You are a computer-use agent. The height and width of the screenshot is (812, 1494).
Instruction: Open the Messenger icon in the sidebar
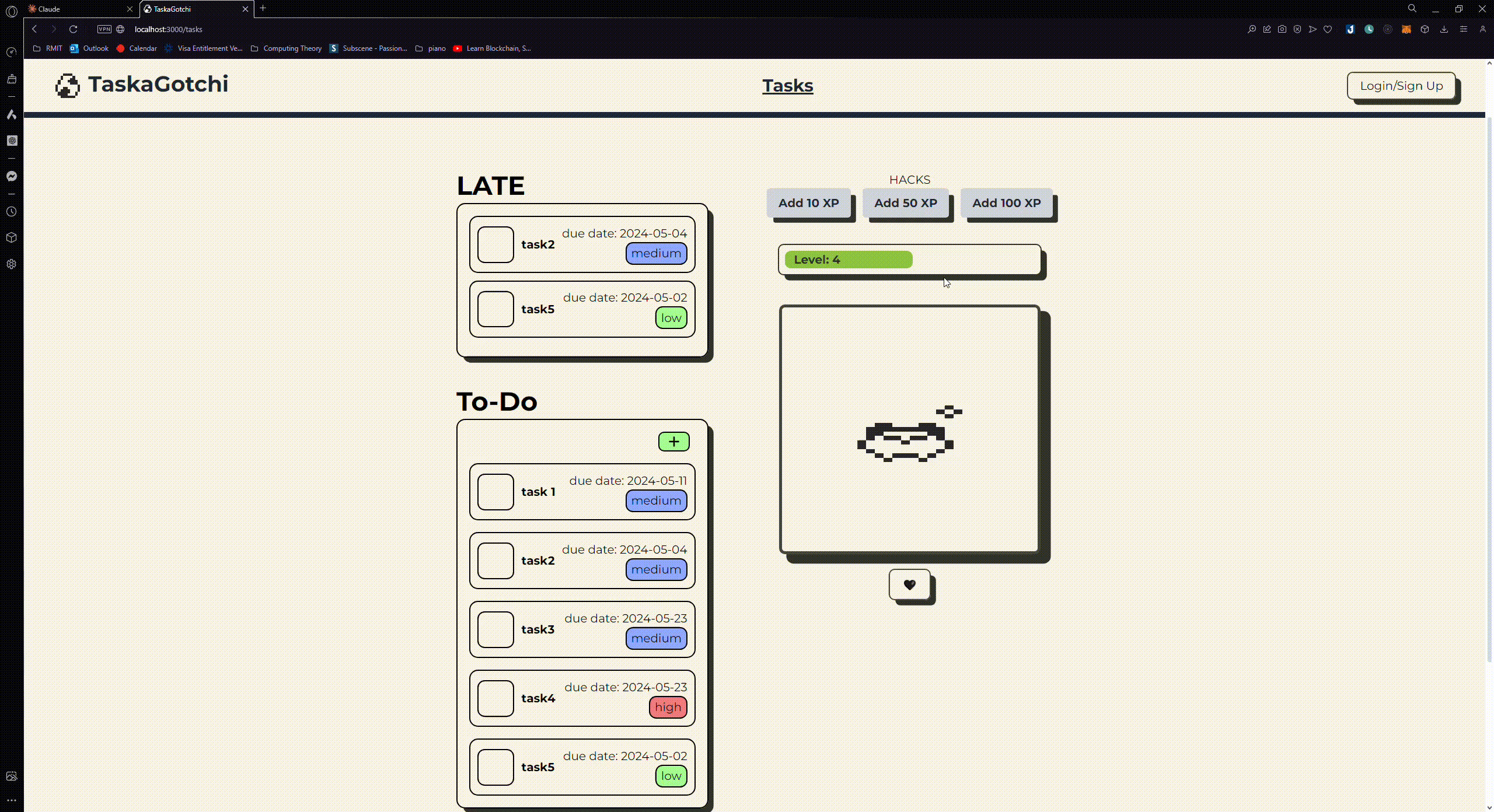(x=12, y=176)
